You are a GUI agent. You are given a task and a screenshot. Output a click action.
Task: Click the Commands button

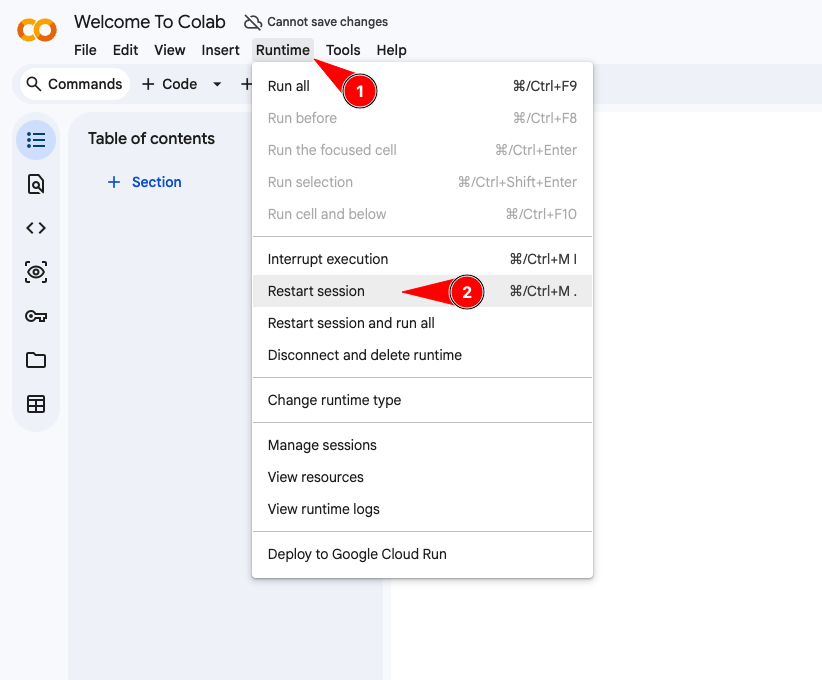pos(74,84)
